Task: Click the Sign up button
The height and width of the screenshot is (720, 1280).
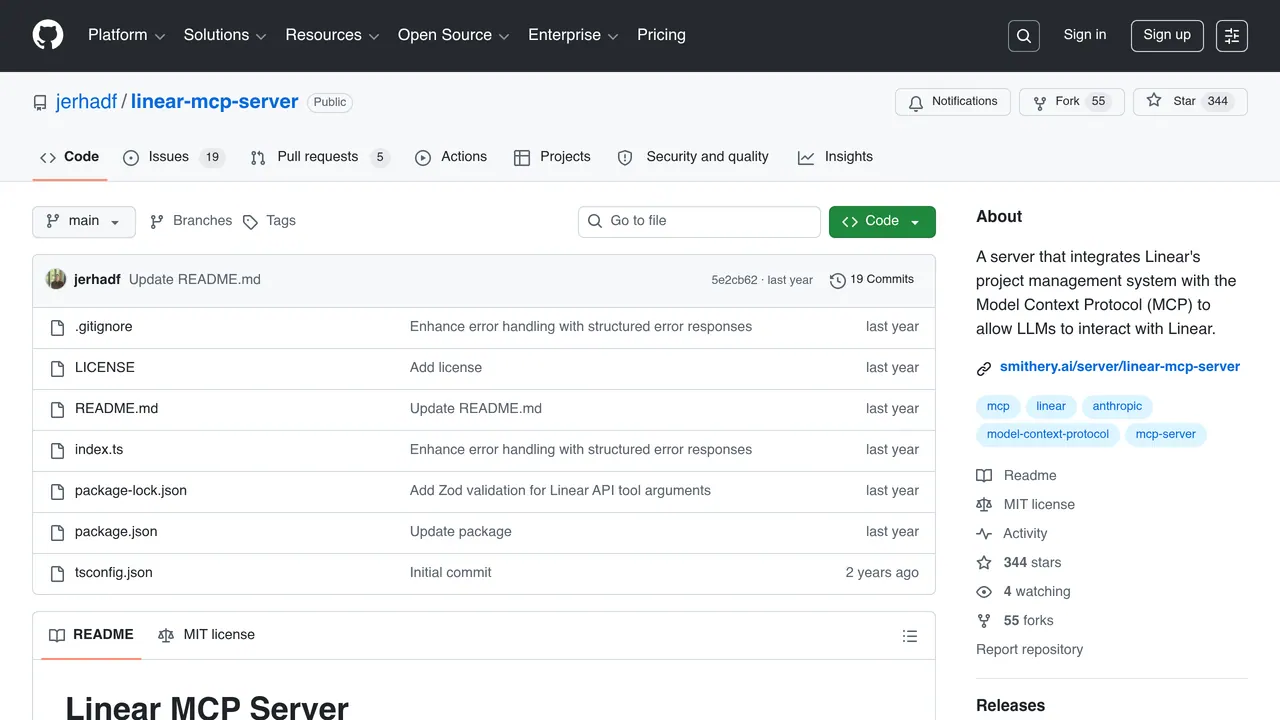Action: pyautogui.click(x=1167, y=35)
